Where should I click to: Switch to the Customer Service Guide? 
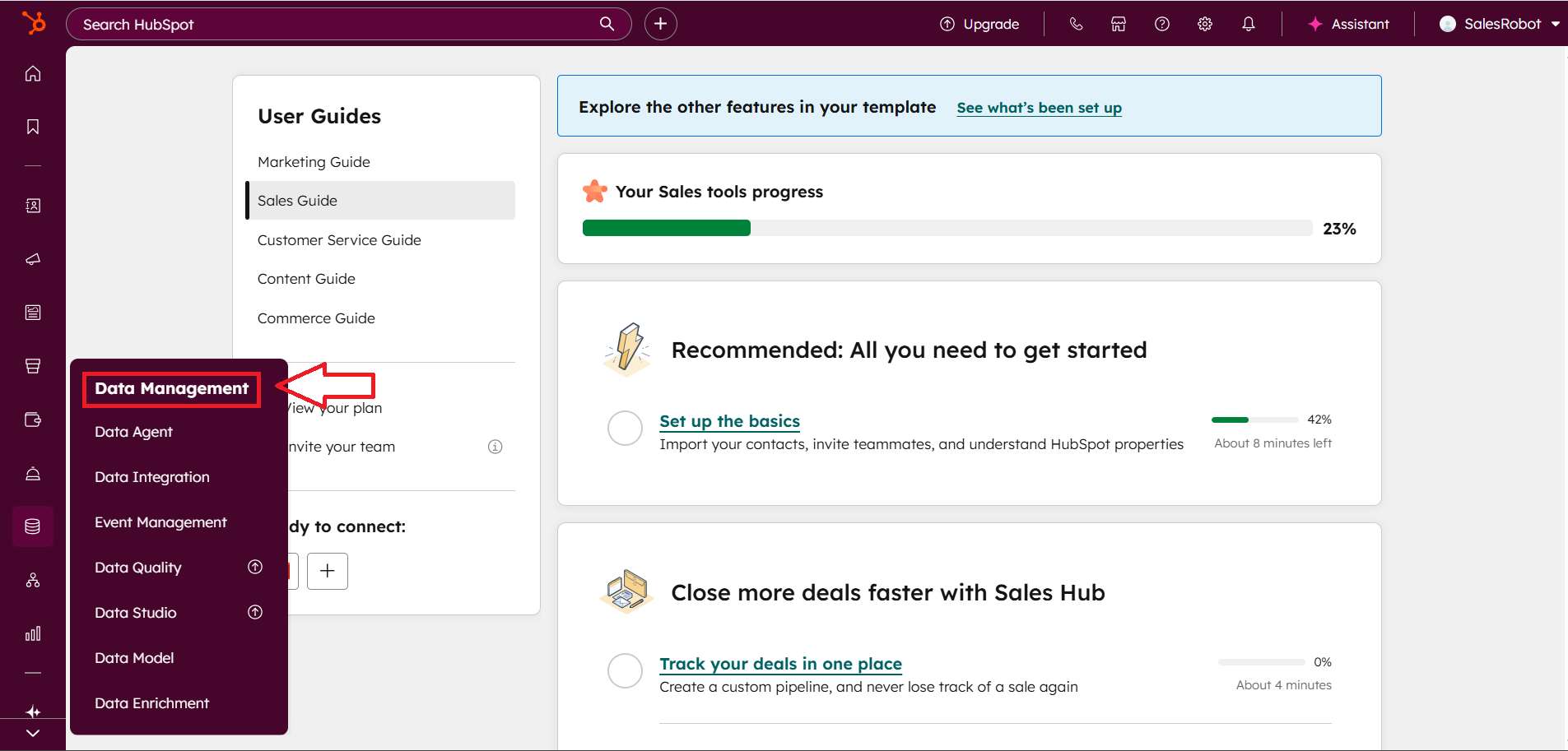click(338, 239)
